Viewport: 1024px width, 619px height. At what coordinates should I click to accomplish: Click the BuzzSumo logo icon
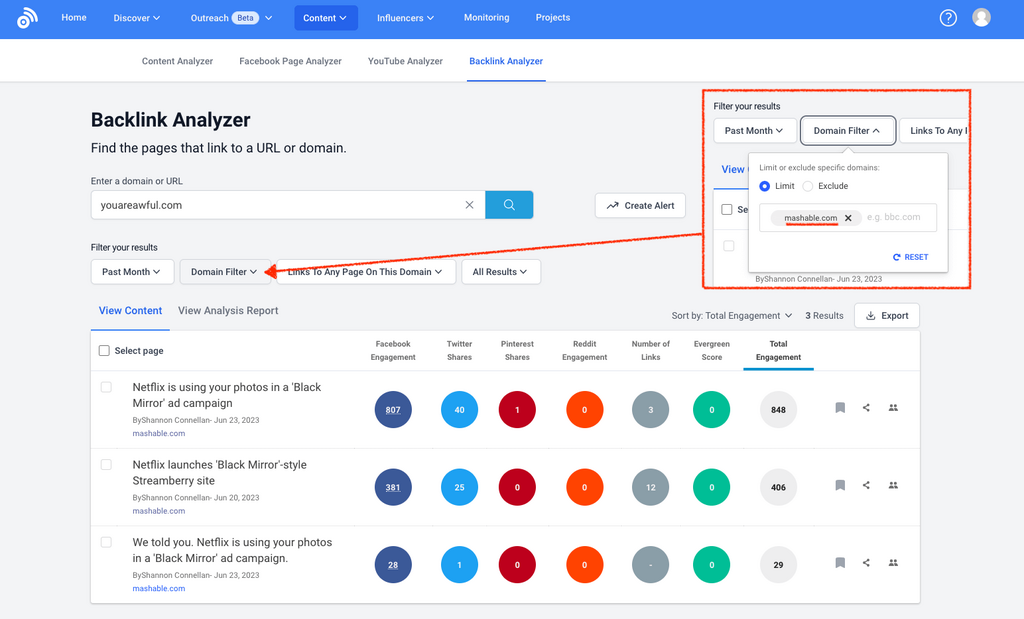point(27,18)
